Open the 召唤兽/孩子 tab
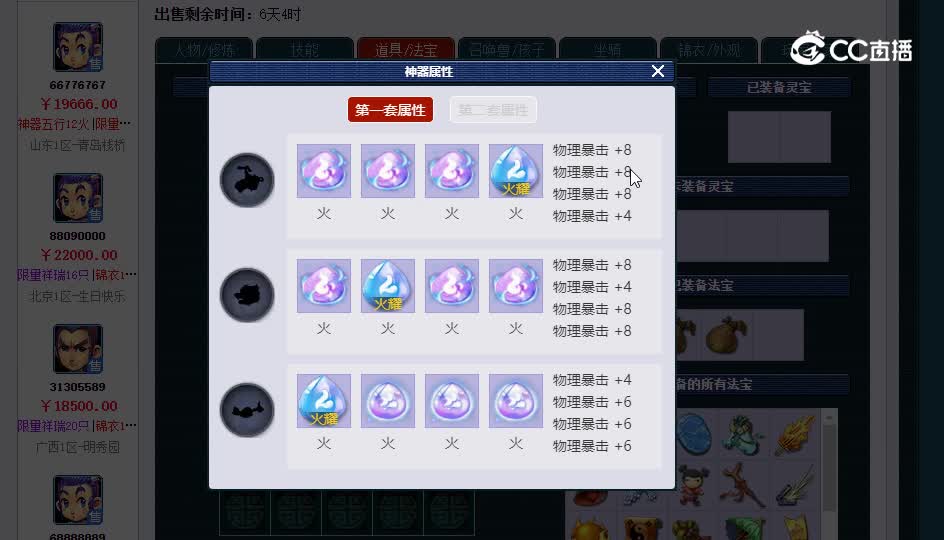This screenshot has width=944, height=540. [x=507, y=49]
